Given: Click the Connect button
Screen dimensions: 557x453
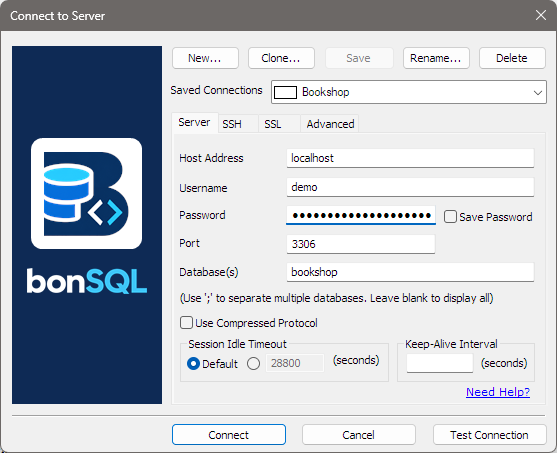Looking at the screenshot, I should [229, 435].
